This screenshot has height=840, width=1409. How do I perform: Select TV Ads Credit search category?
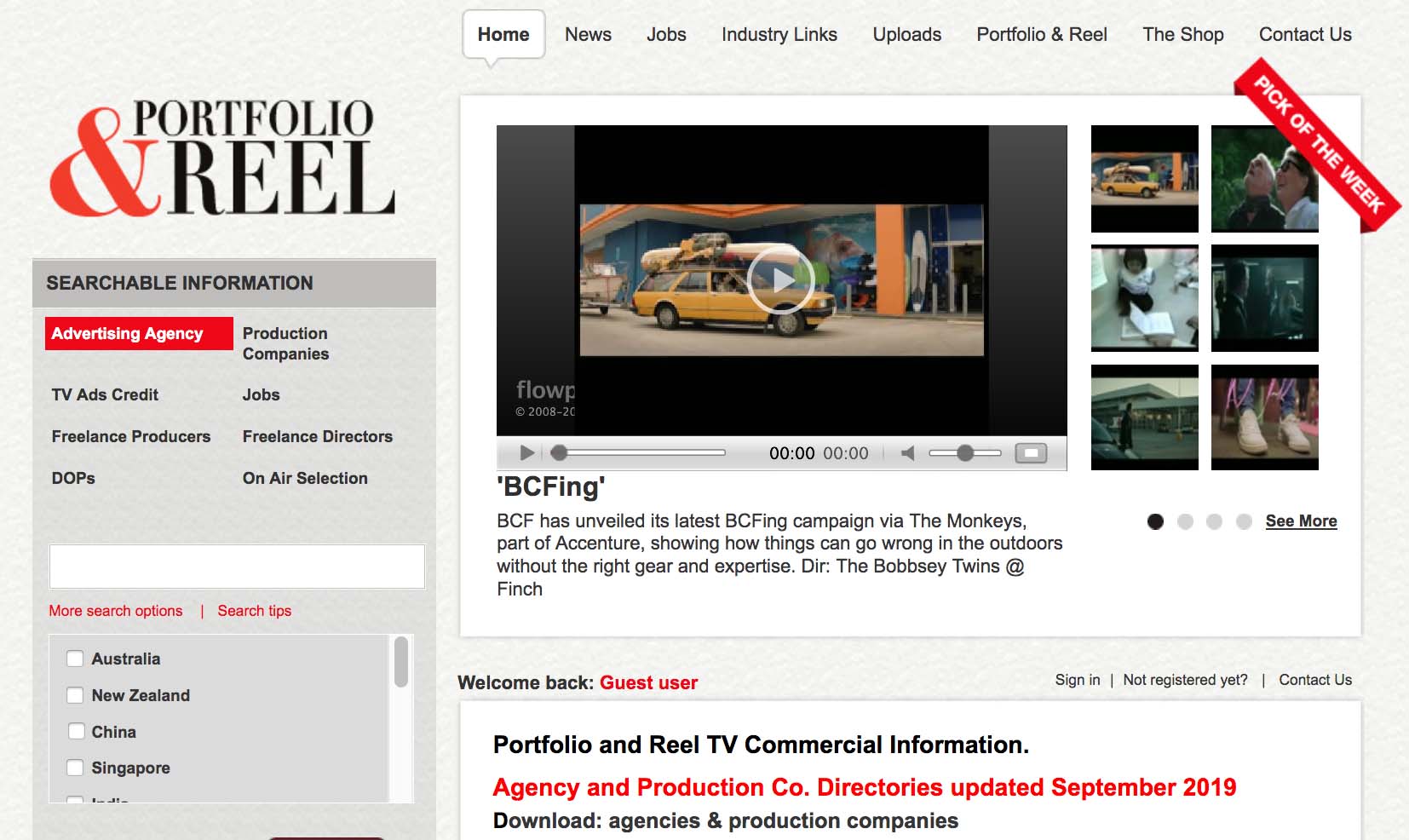point(105,394)
